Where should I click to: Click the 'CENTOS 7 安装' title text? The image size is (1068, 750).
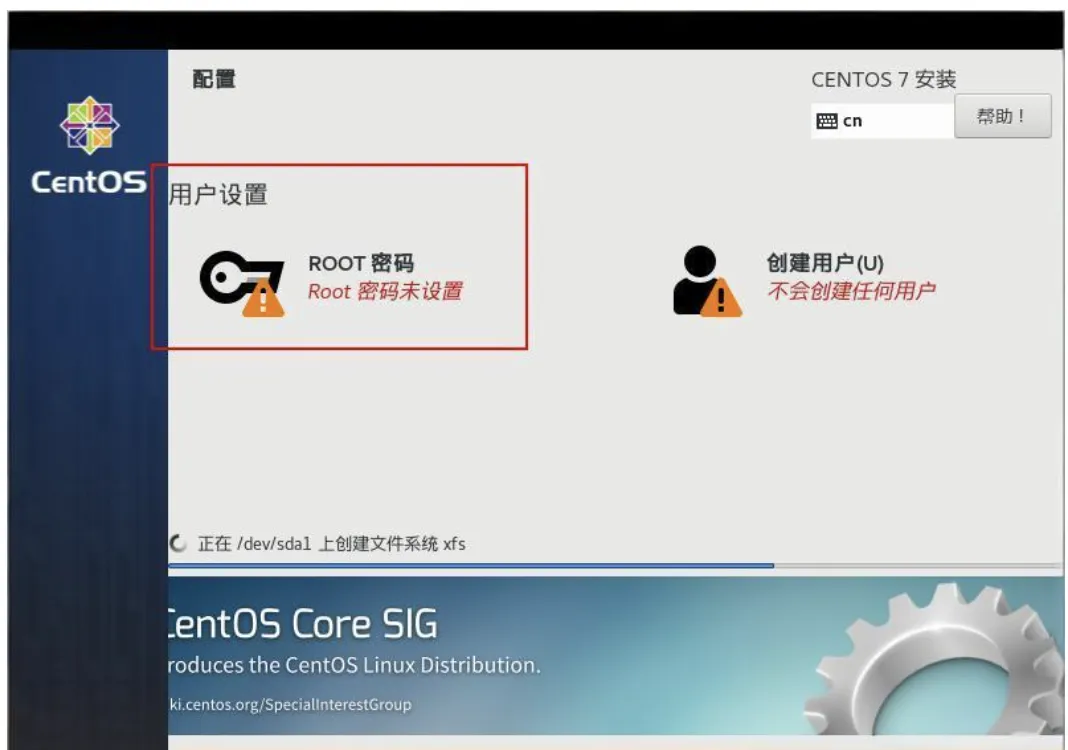883,80
